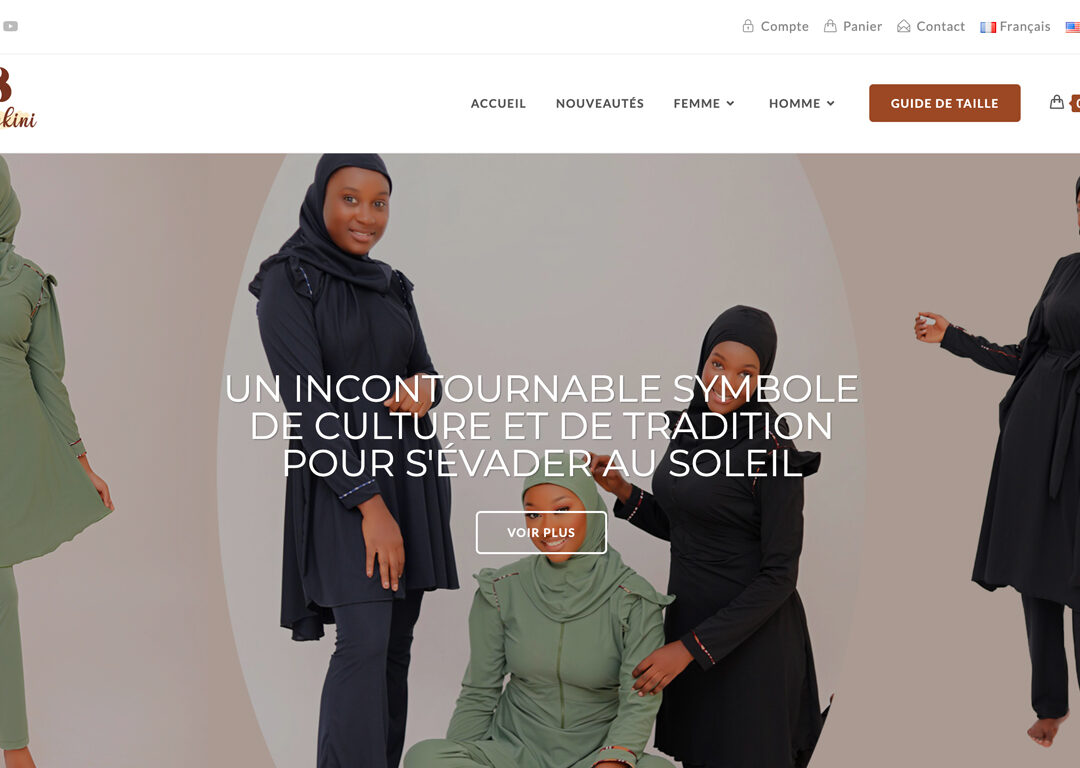Switch language via the US flag
Viewport: 1080px width, 768px height.
(x=1073, y=27)
